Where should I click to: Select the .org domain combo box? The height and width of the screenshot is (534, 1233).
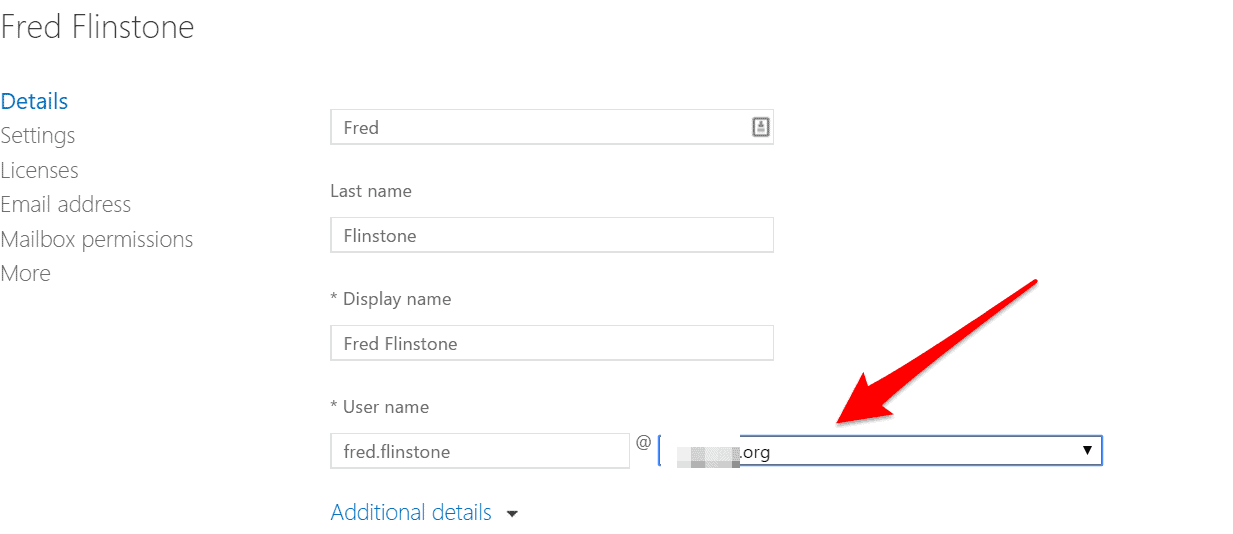click(880, 451)
